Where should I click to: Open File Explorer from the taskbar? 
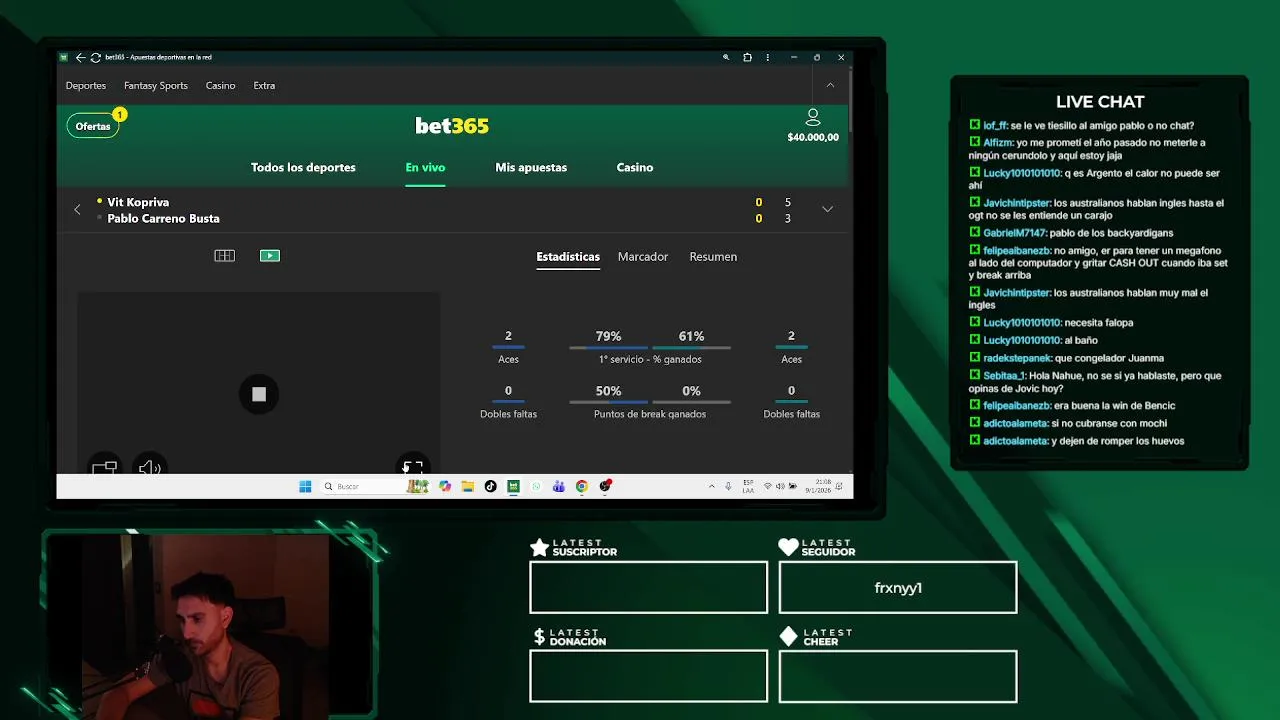tap(467, 486)
